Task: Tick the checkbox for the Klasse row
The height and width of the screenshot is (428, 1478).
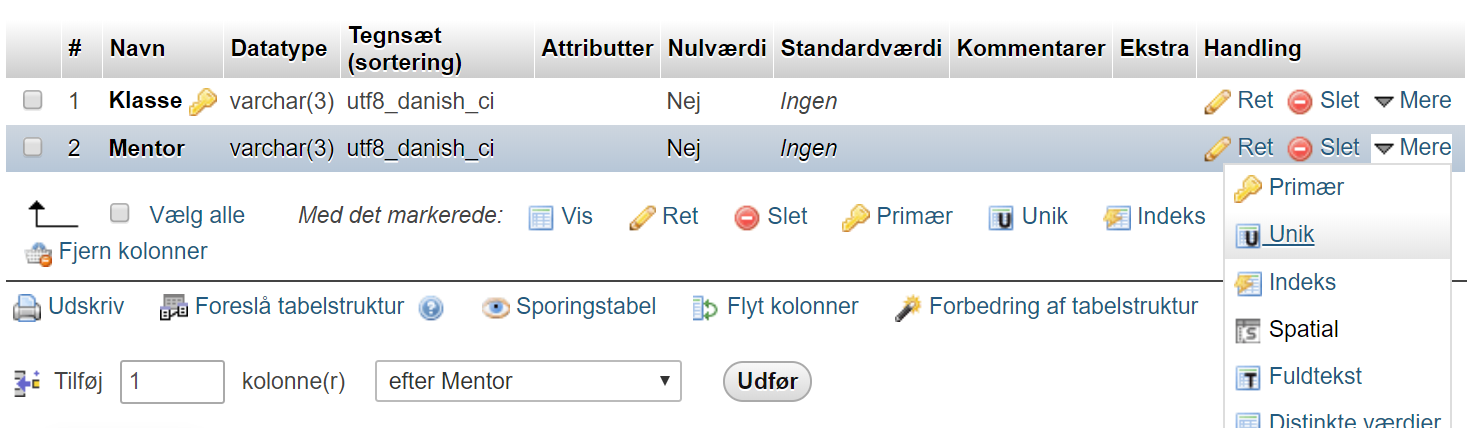Action: pos(33,100)
